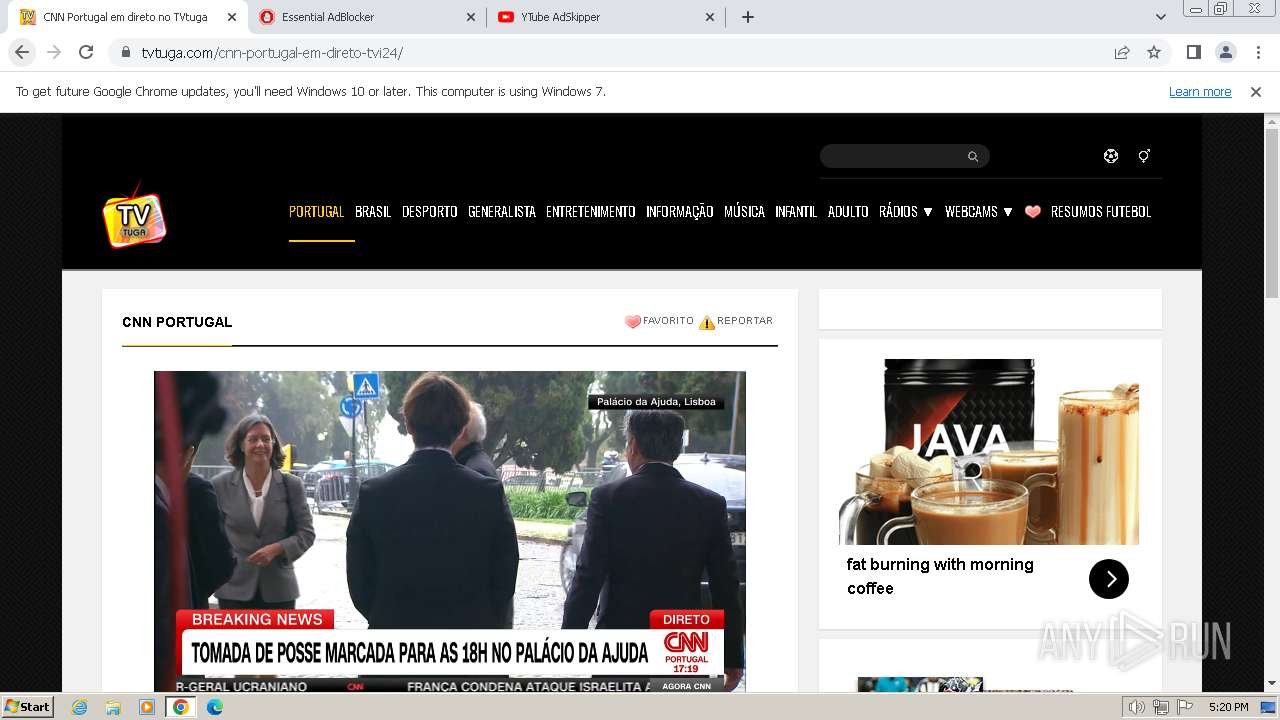Close the YTube AdSkipper tab
Viewport: 1280px width, 720px height.
click(x=710, y=17)
